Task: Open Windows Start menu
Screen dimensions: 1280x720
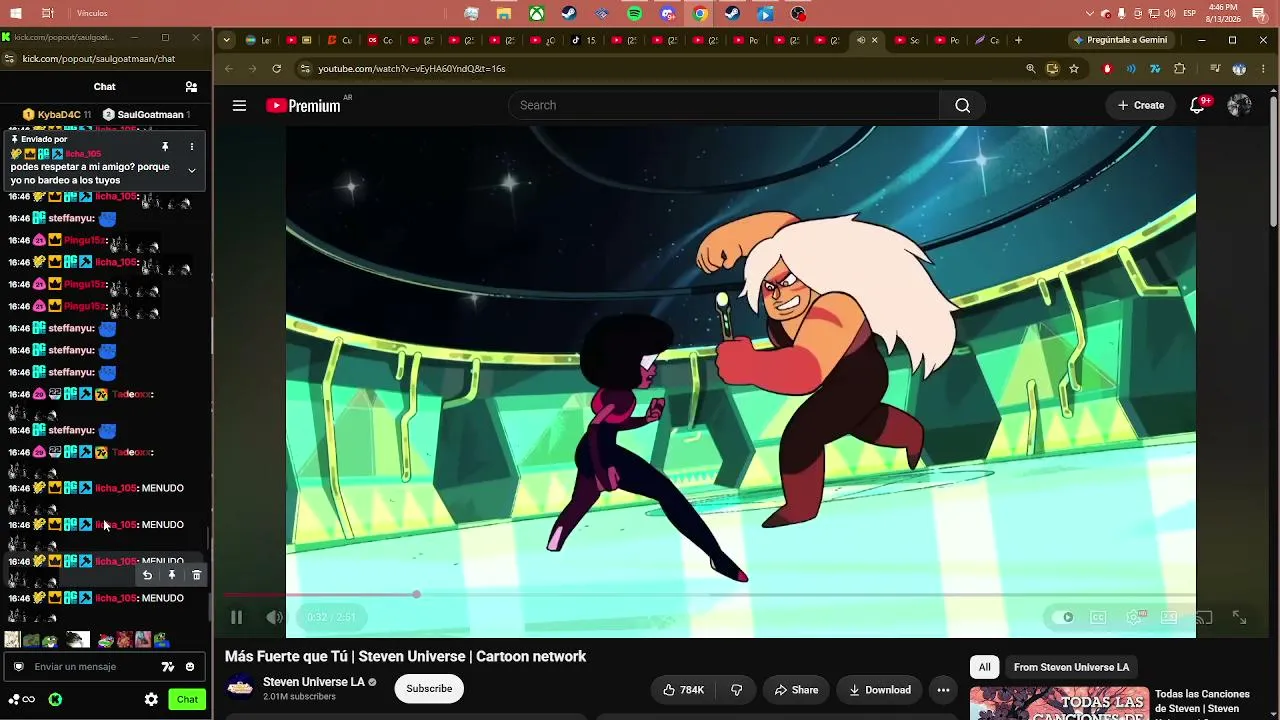Action: pos(15,13)
